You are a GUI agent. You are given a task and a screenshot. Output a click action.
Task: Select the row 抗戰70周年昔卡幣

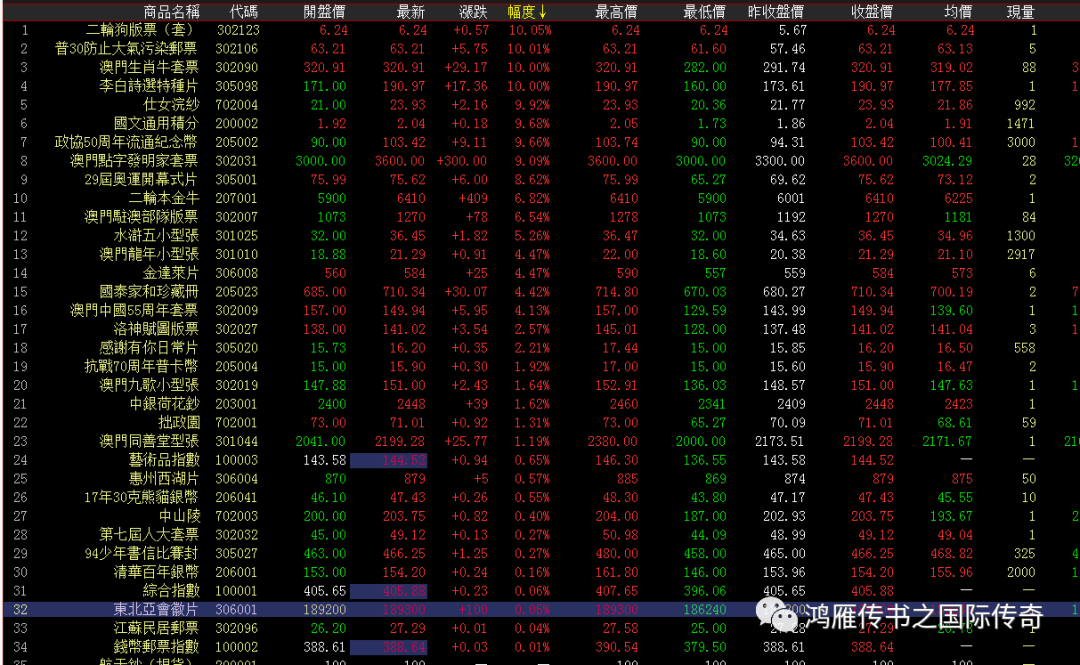pos(541,367)
